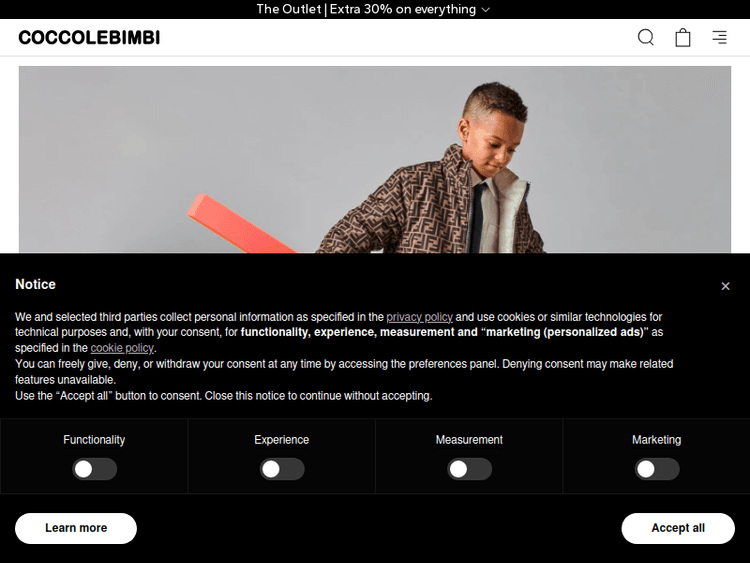
Task: Click The Outlet Extra 30% banner text
Action: (366, 9)
